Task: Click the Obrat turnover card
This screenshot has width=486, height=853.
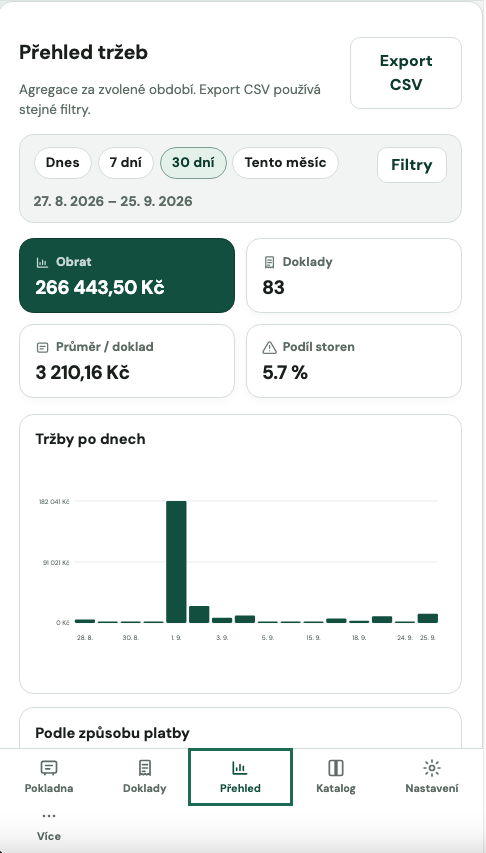Action: [x=127, y=275]
